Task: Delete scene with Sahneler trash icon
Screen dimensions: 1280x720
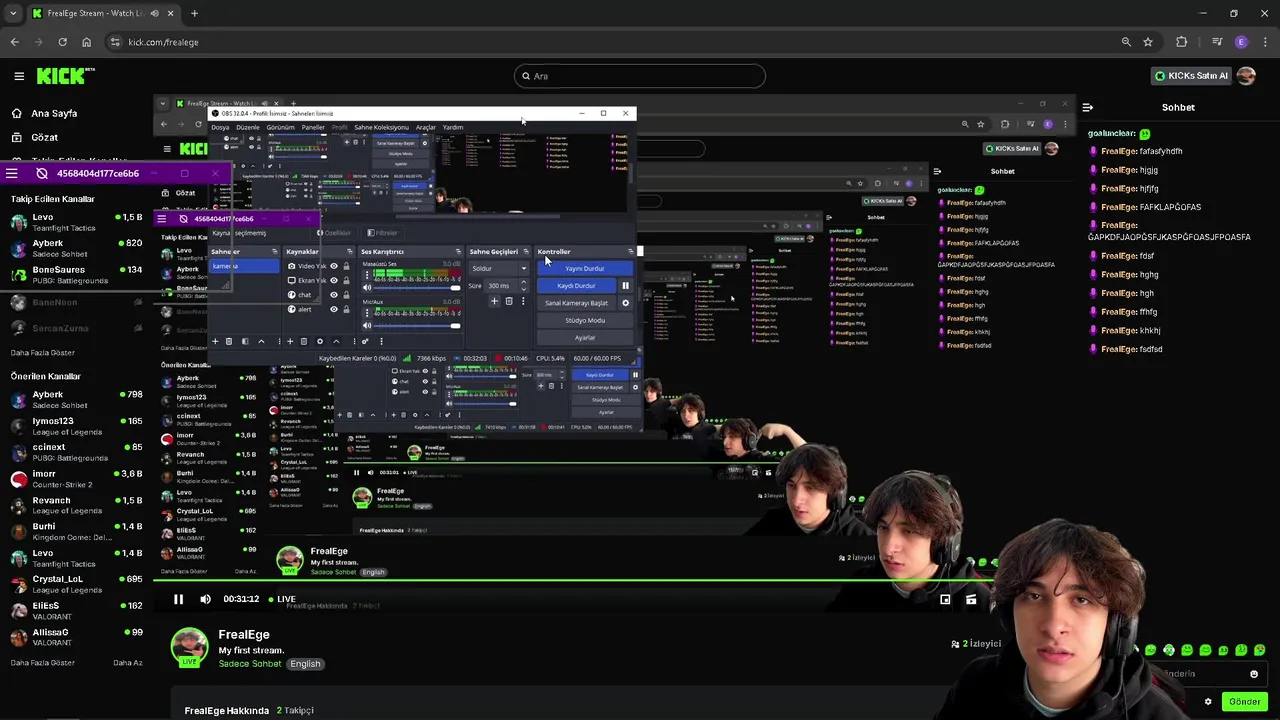Action: coord(229,341)
